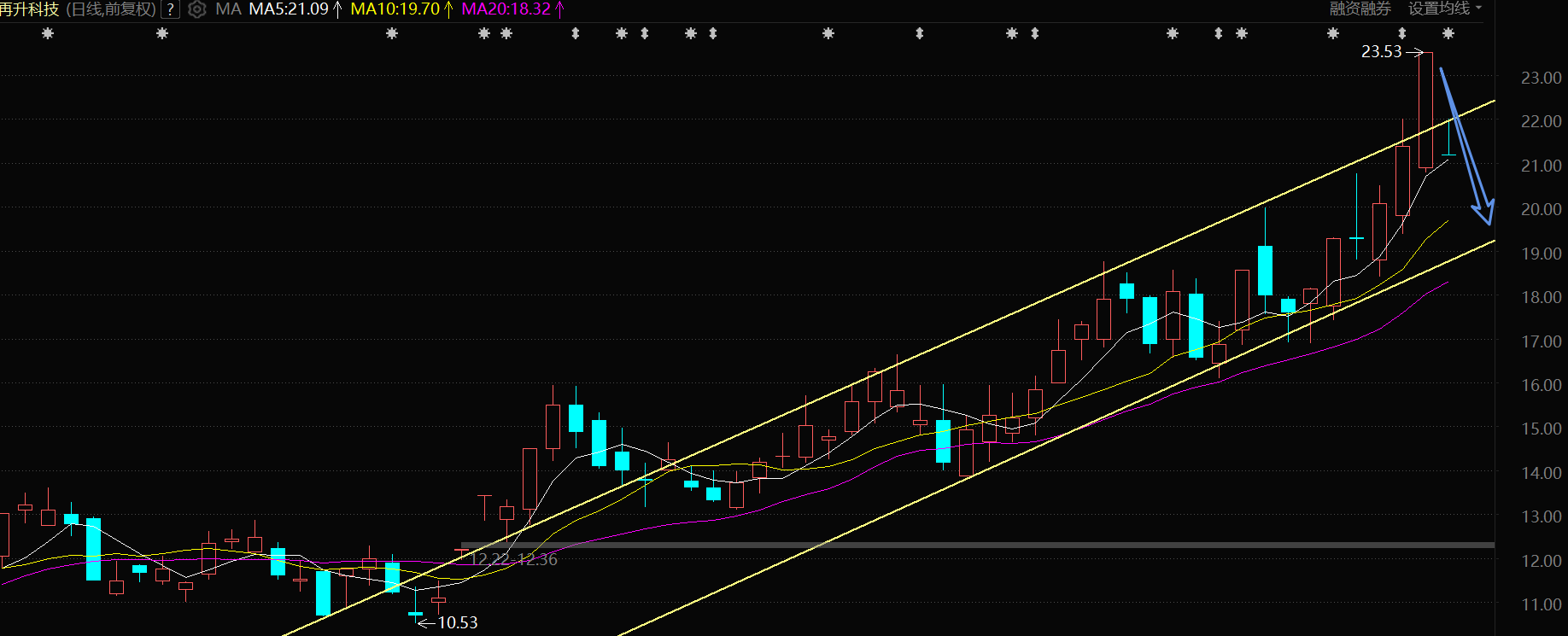Open the 融资融券 margin trading link
This screenshot has height=636, width=1568.
[x=1360, y=9]
